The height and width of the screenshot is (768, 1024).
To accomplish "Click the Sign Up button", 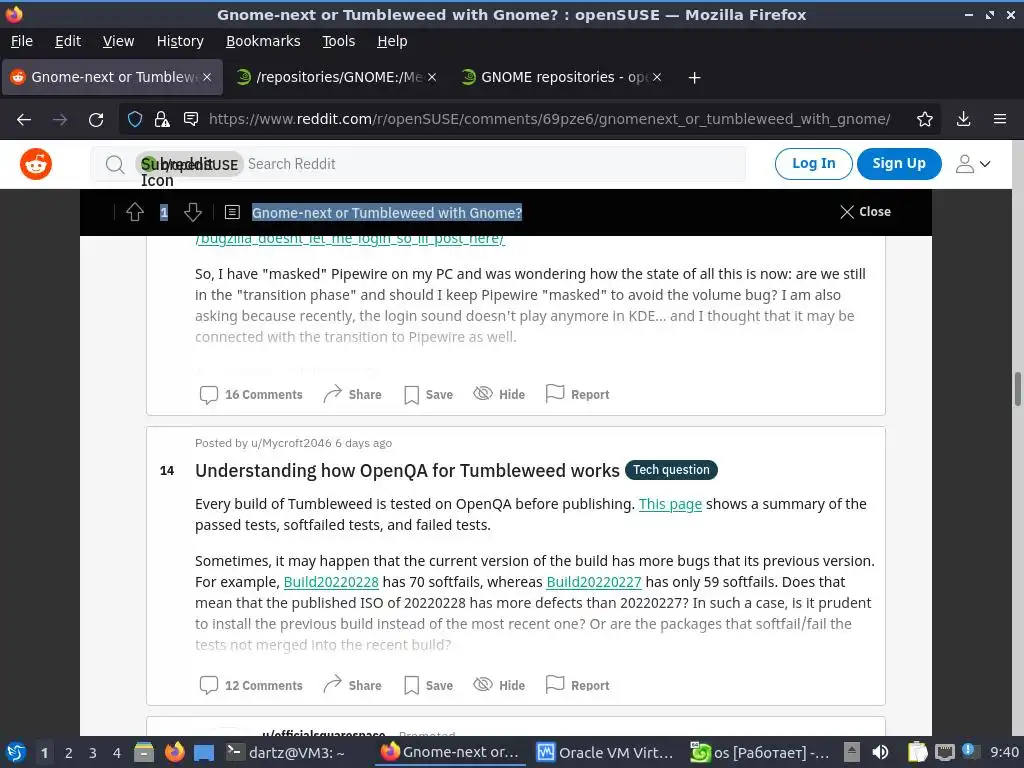I will 899,163.
